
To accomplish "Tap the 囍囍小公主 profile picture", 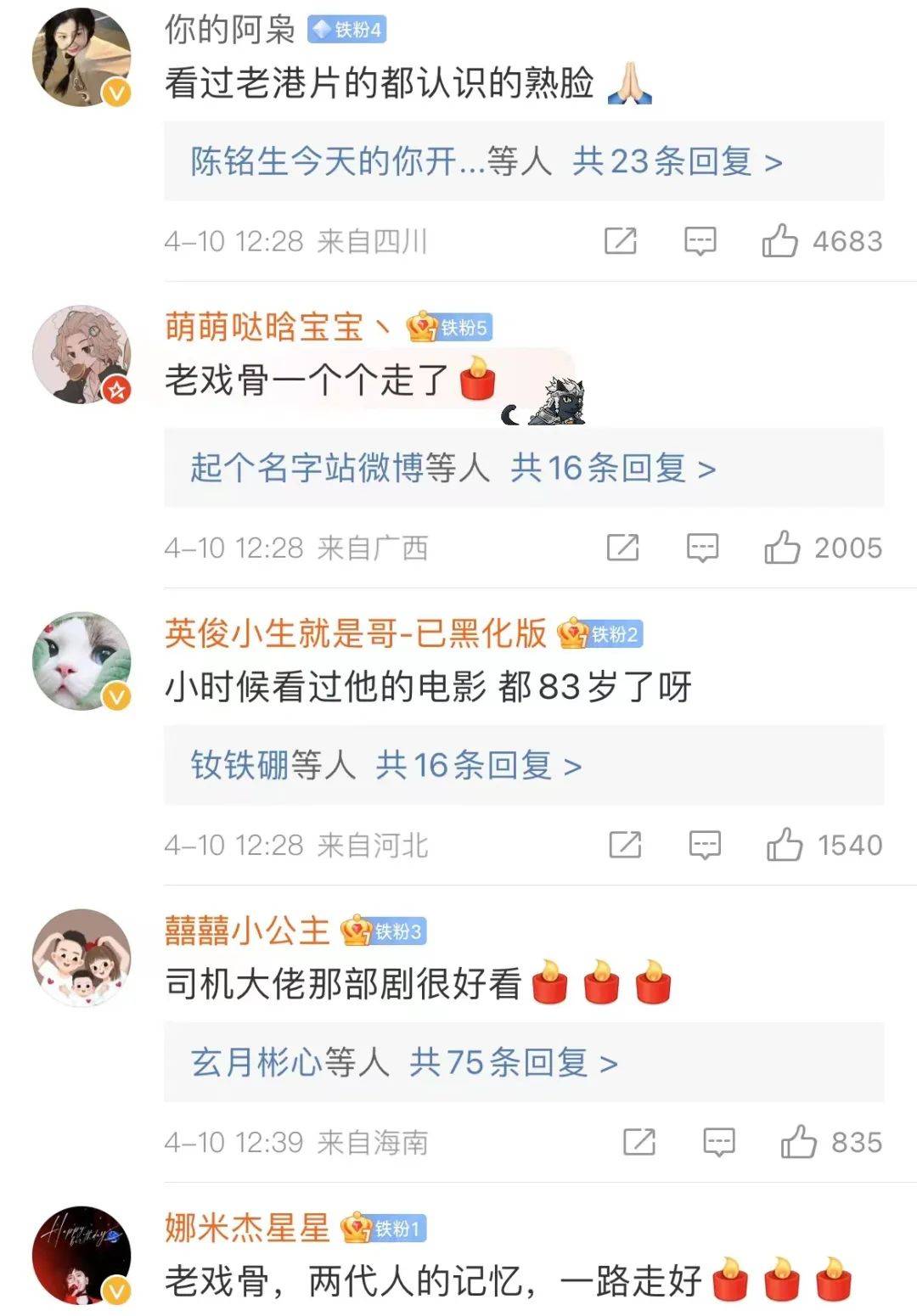I will (x=82, y=958).
